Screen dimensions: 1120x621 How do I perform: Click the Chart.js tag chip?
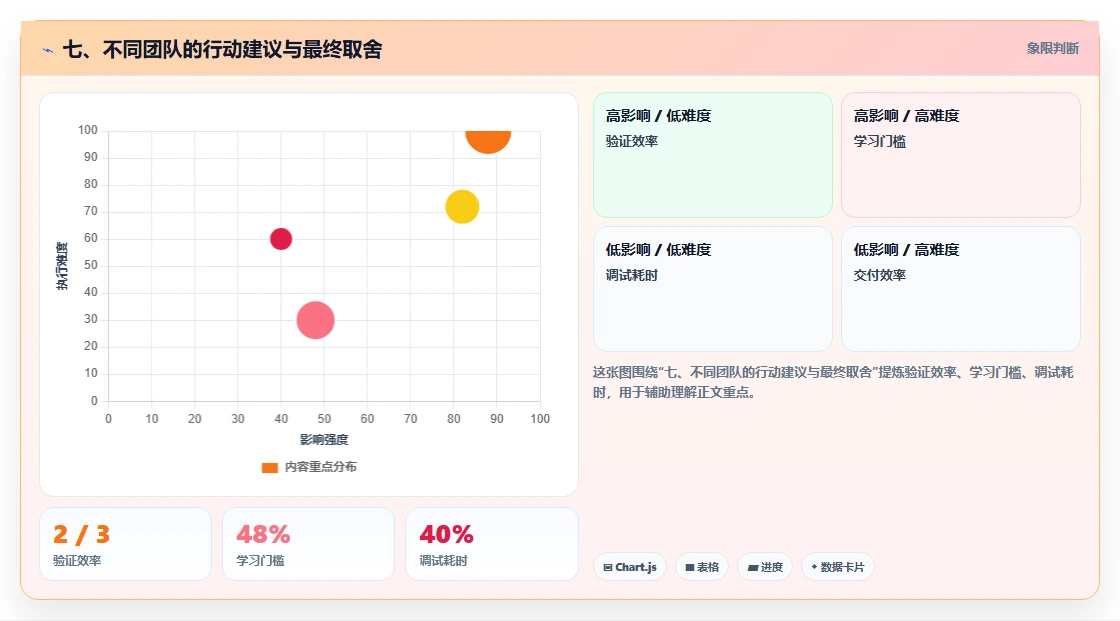tap(630, 567)
